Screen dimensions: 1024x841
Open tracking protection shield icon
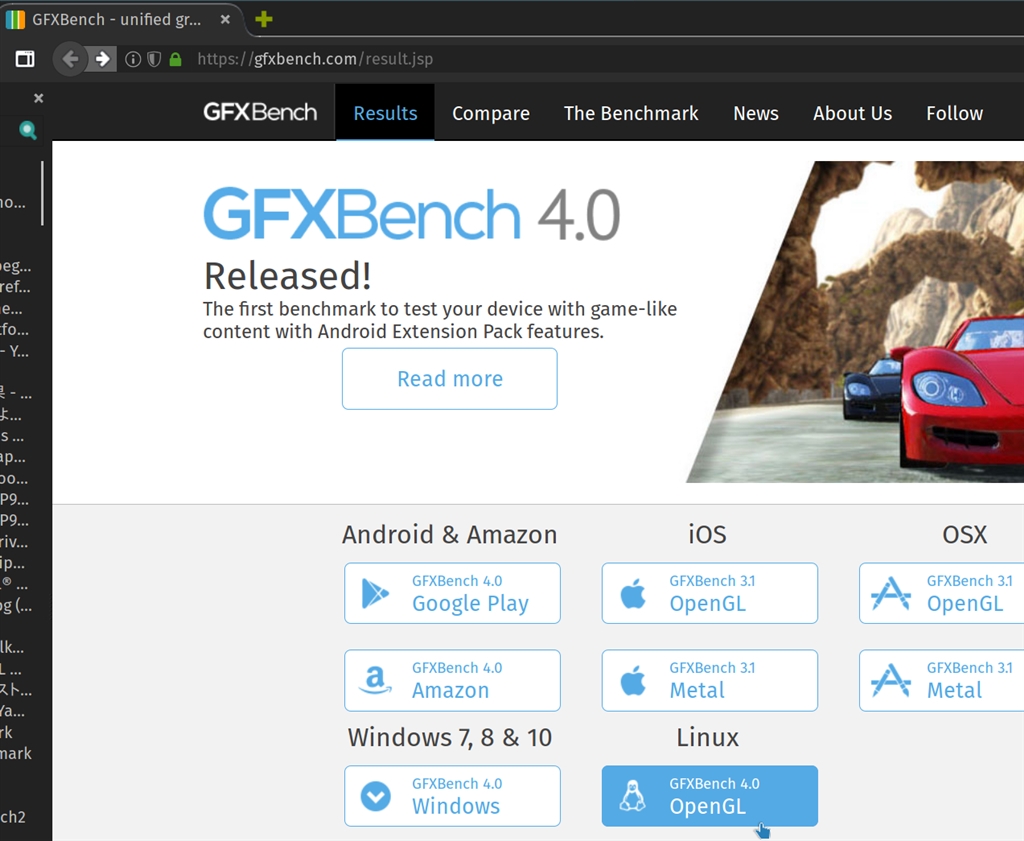[x=154, y=59]
